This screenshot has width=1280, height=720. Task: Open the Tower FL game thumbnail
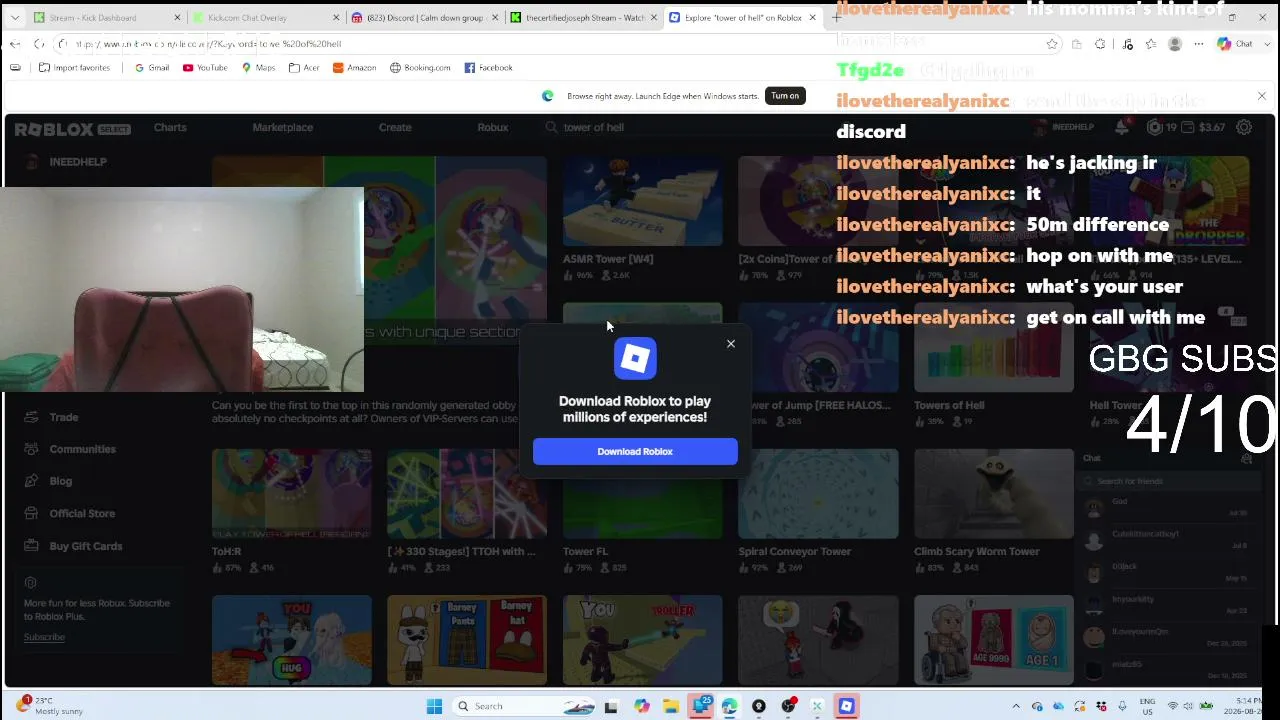pos(642,494)
